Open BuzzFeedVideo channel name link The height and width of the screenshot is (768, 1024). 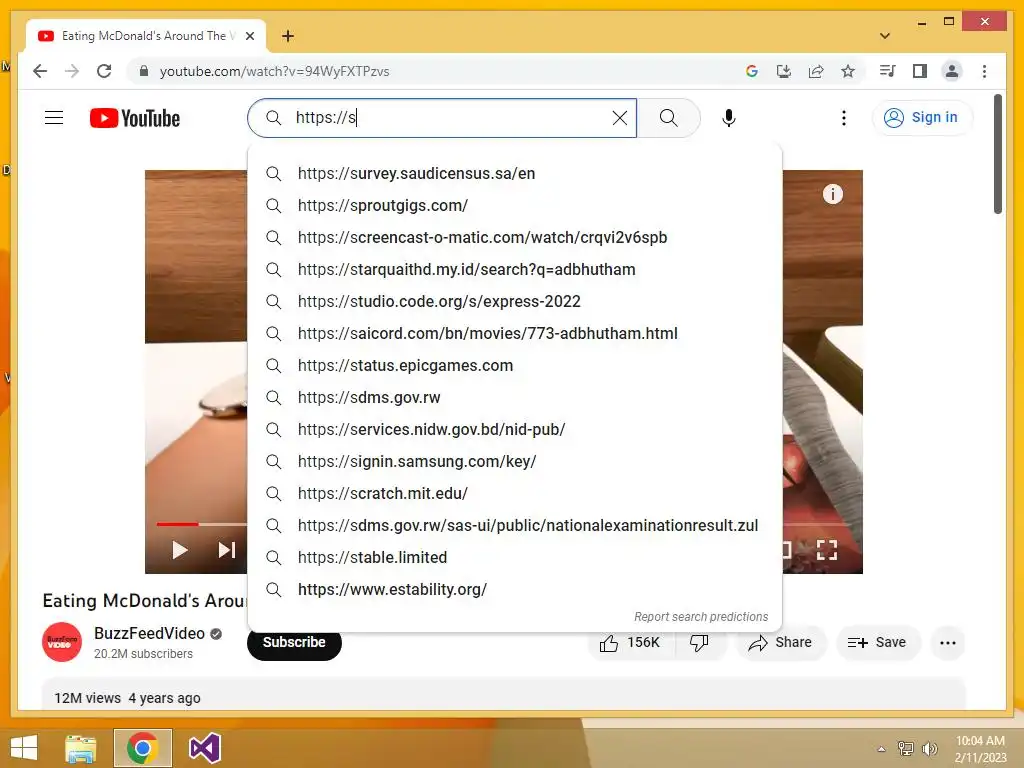point(149,633)
